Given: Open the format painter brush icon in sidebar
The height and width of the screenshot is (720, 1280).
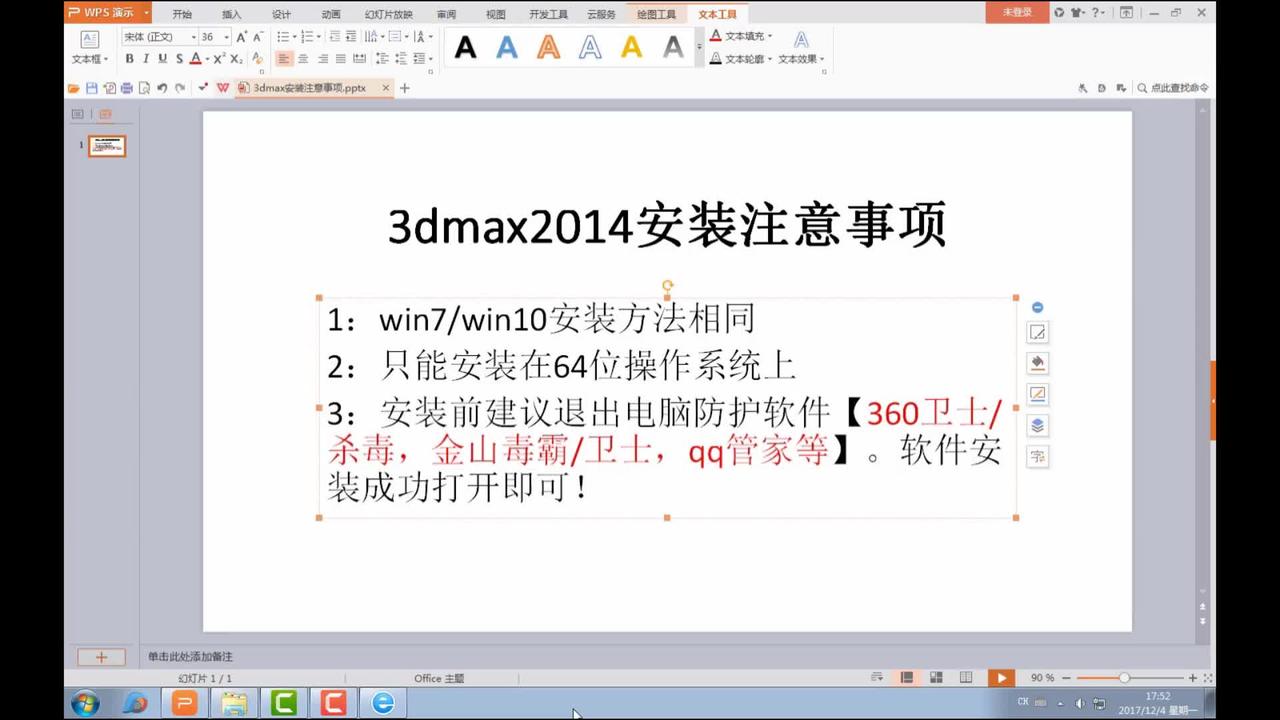Looking at the screenshot, I should coord(1037,363).
